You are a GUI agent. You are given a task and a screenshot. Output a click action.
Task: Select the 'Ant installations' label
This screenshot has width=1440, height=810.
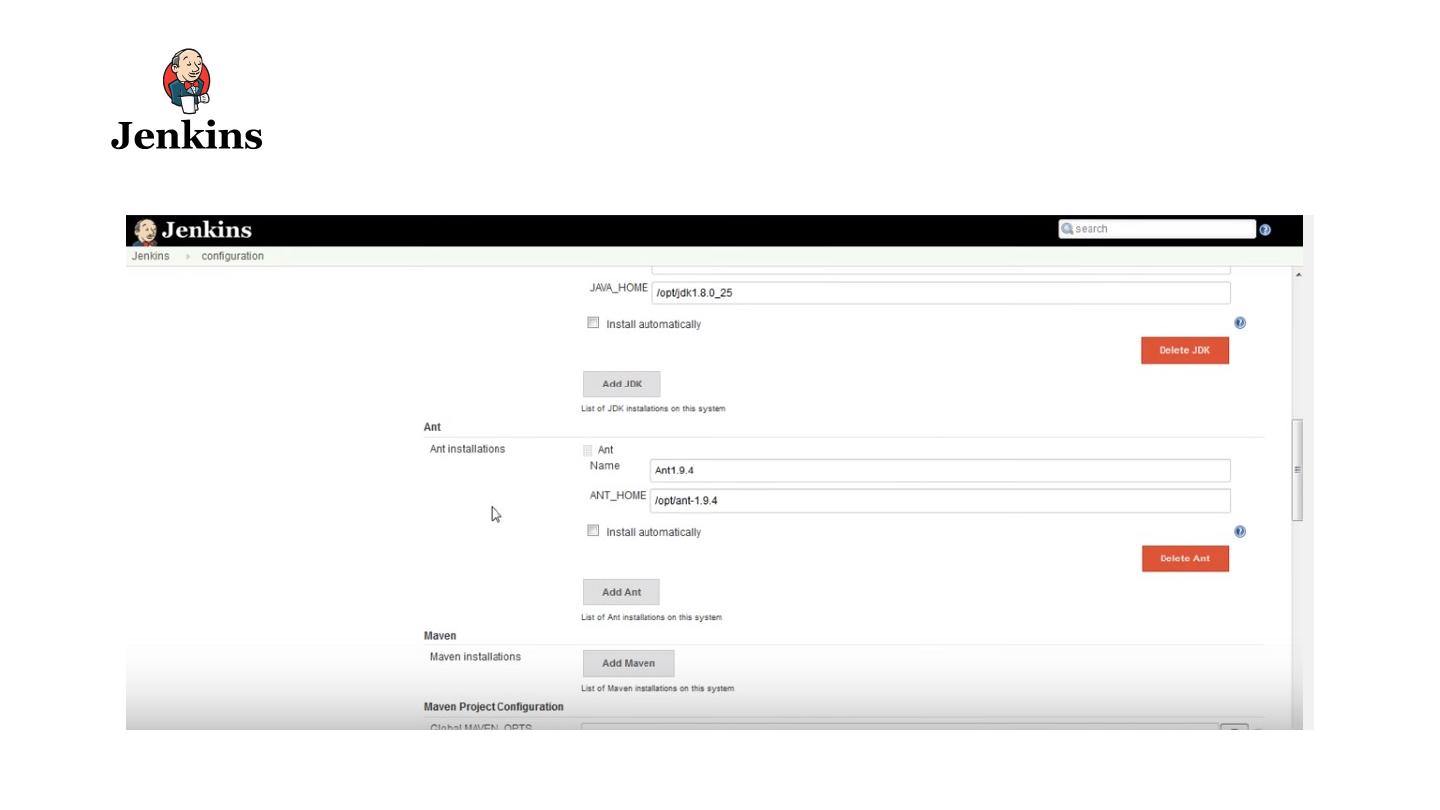click(x=467, y=449)
